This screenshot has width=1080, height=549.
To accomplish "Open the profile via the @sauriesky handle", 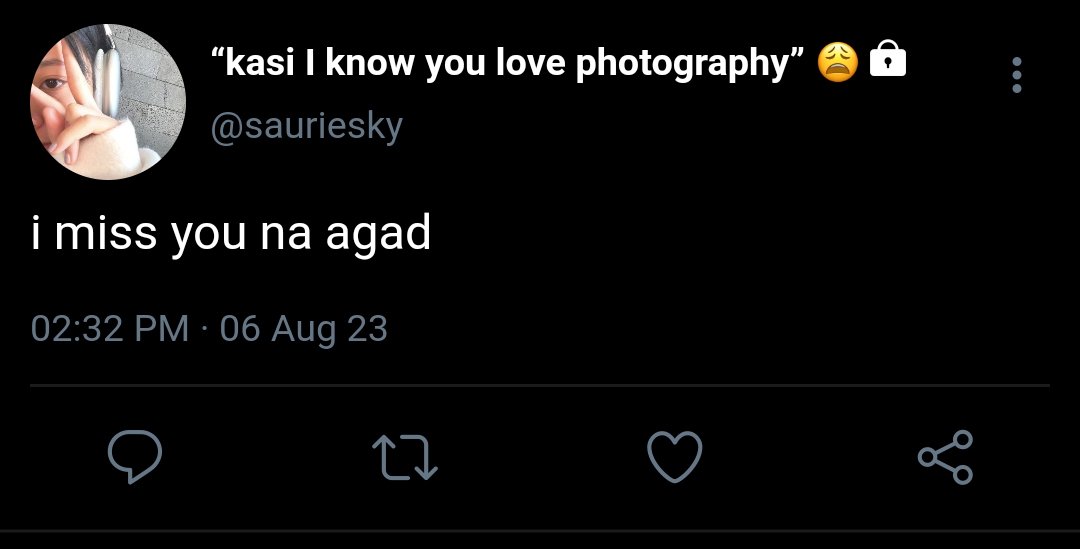I will 307,128.
